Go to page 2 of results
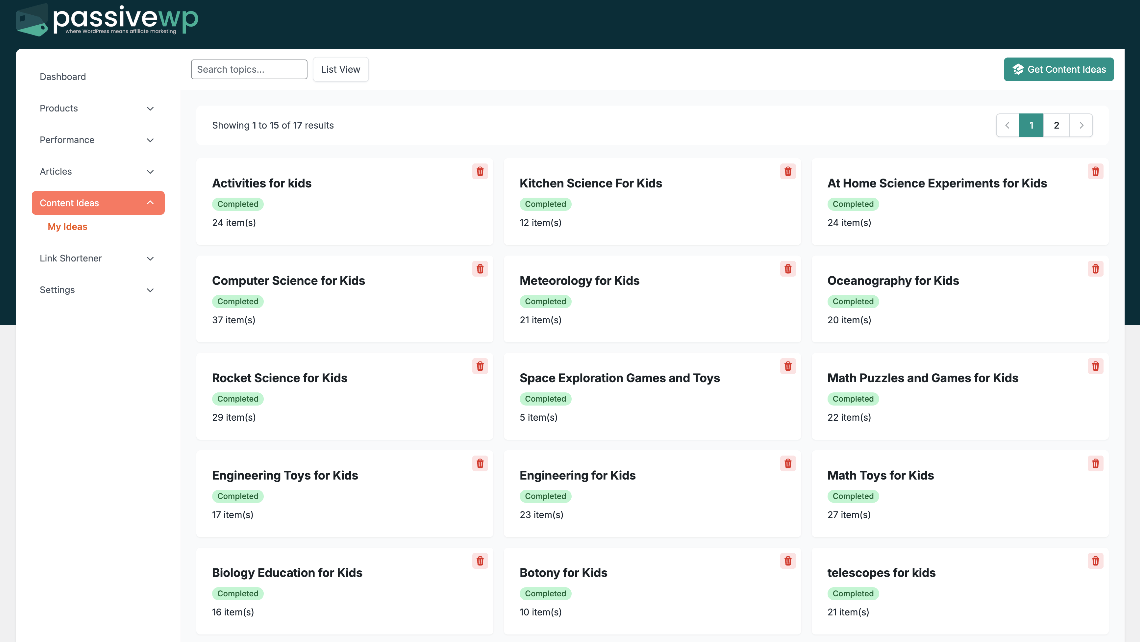This screenshot has height=642, width=1140. (1056, 125)
